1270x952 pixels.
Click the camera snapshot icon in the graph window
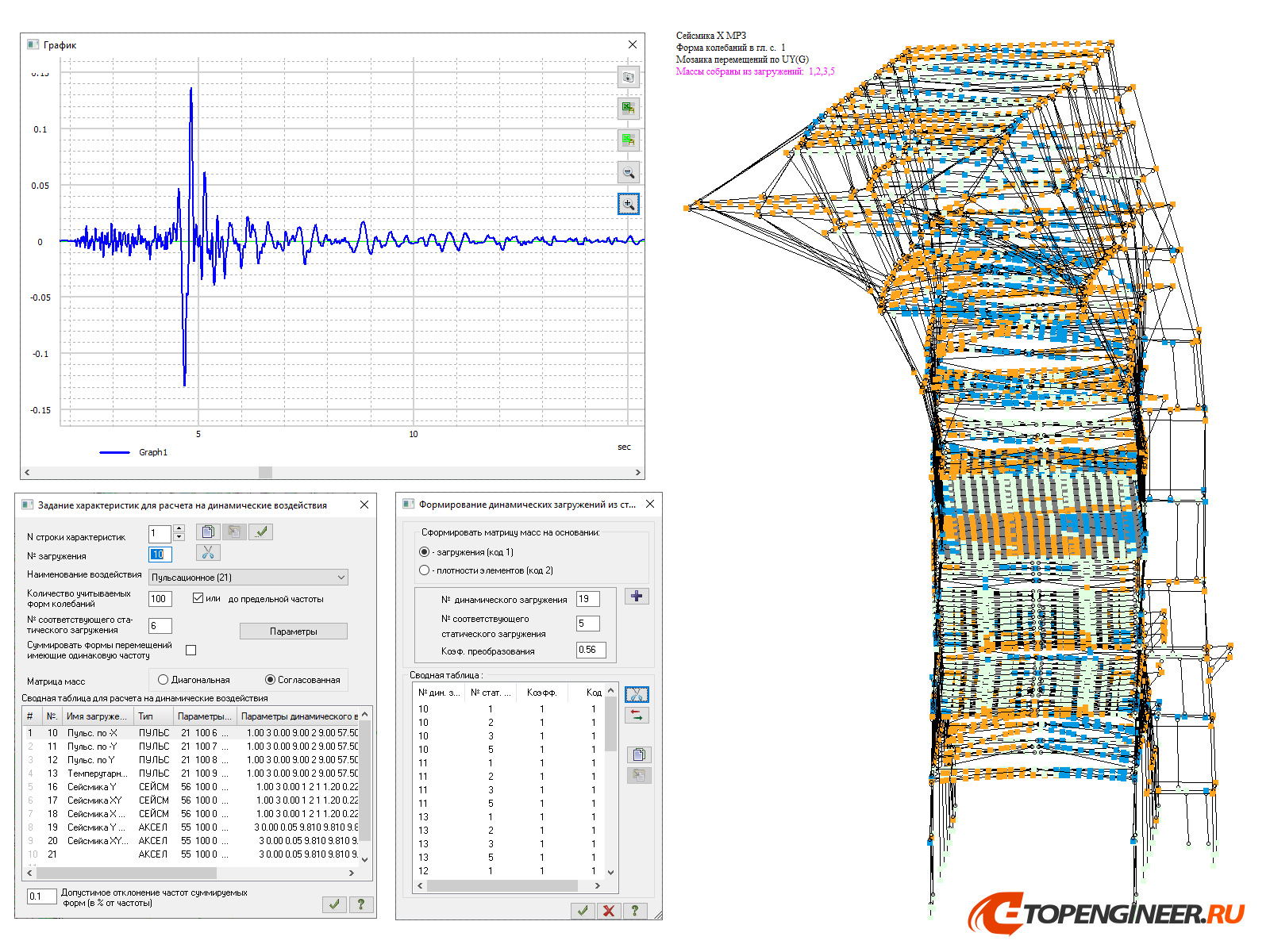tap(628, 77)
